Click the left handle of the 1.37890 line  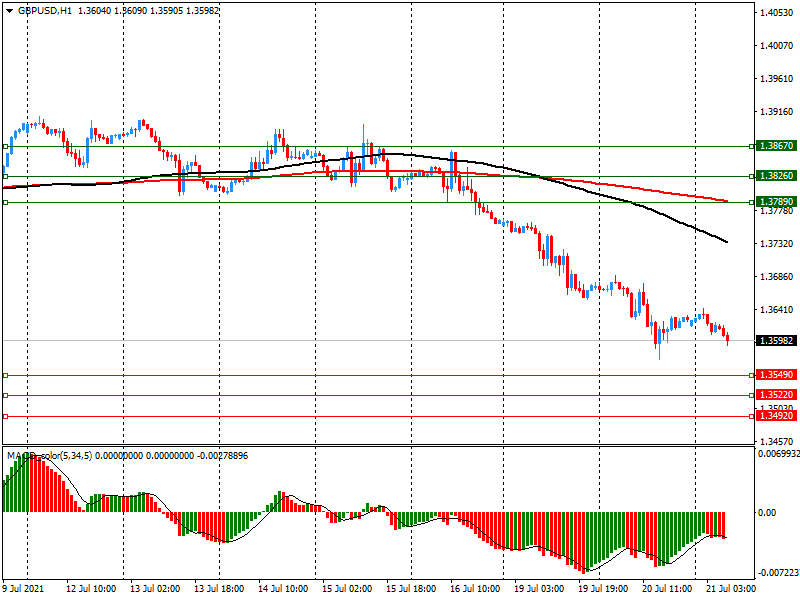point(6,202)
